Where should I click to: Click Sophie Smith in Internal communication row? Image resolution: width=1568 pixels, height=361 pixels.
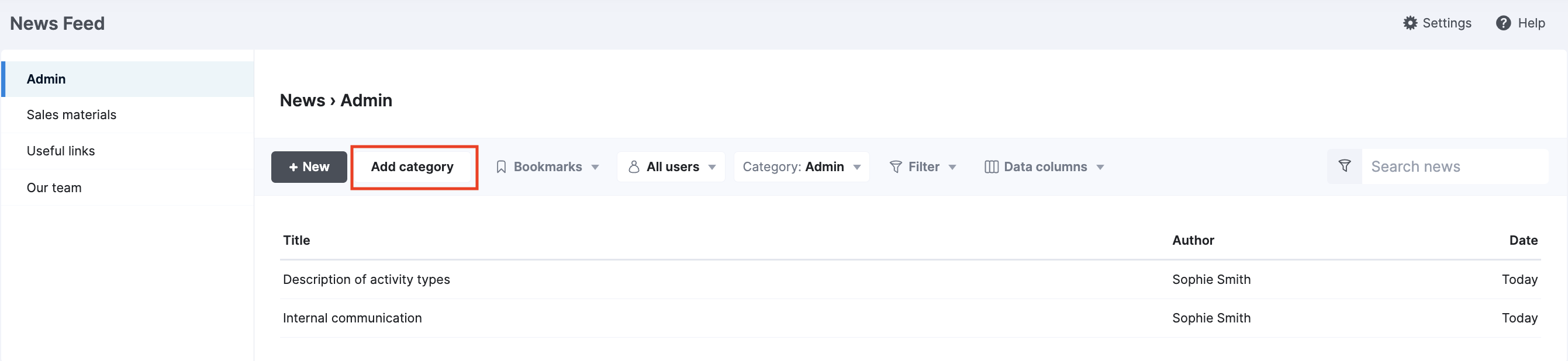pyautogui.click(x=1211, y=318)
